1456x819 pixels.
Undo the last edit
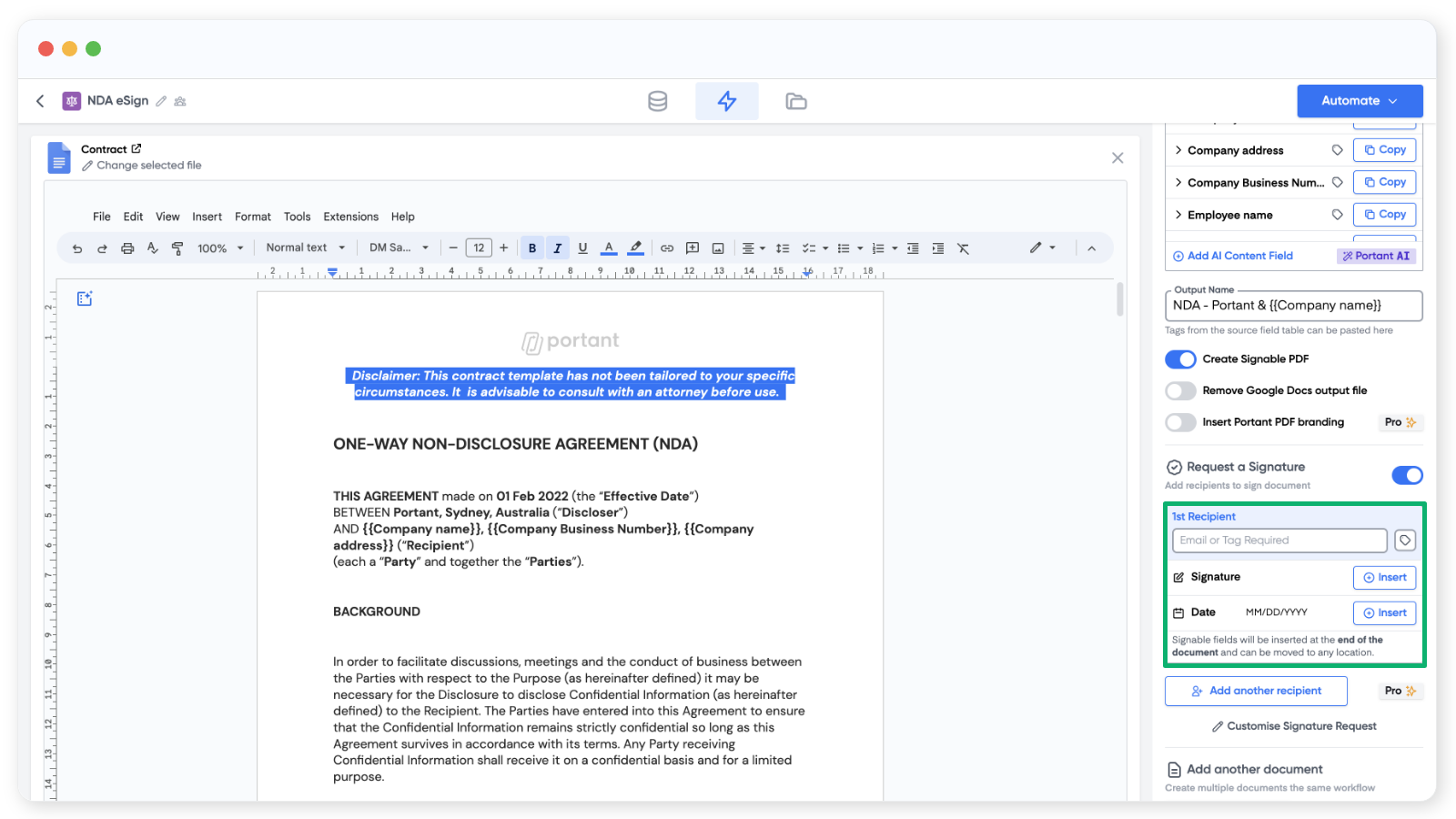pyautogui.click(x=77, y=248)
